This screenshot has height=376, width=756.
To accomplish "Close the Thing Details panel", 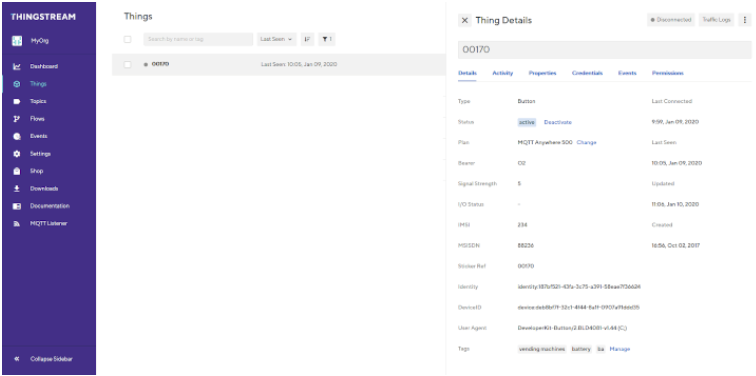I will (x=464, y=20).
